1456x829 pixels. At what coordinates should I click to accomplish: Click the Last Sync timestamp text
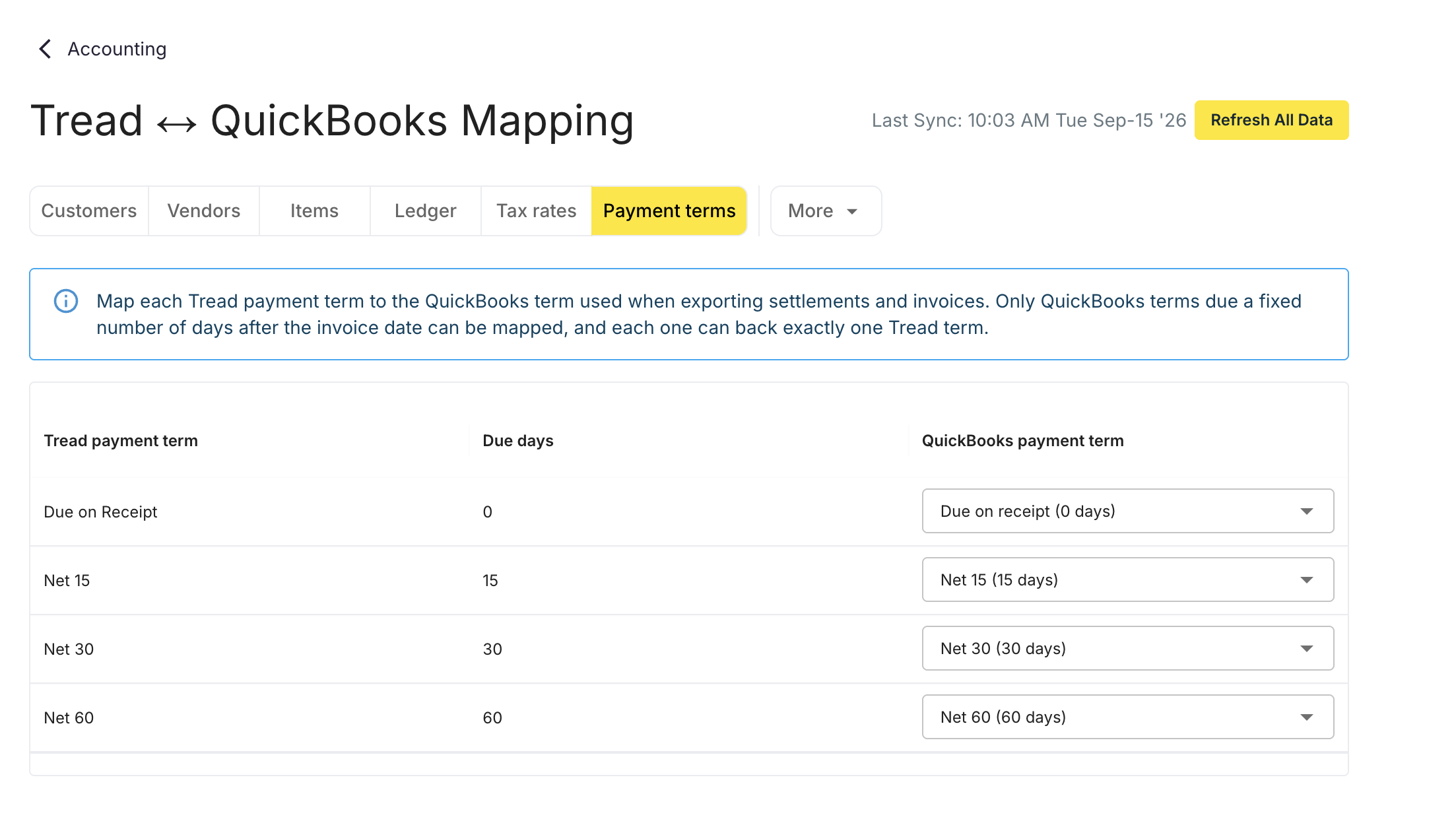[x=1028, y=120]
